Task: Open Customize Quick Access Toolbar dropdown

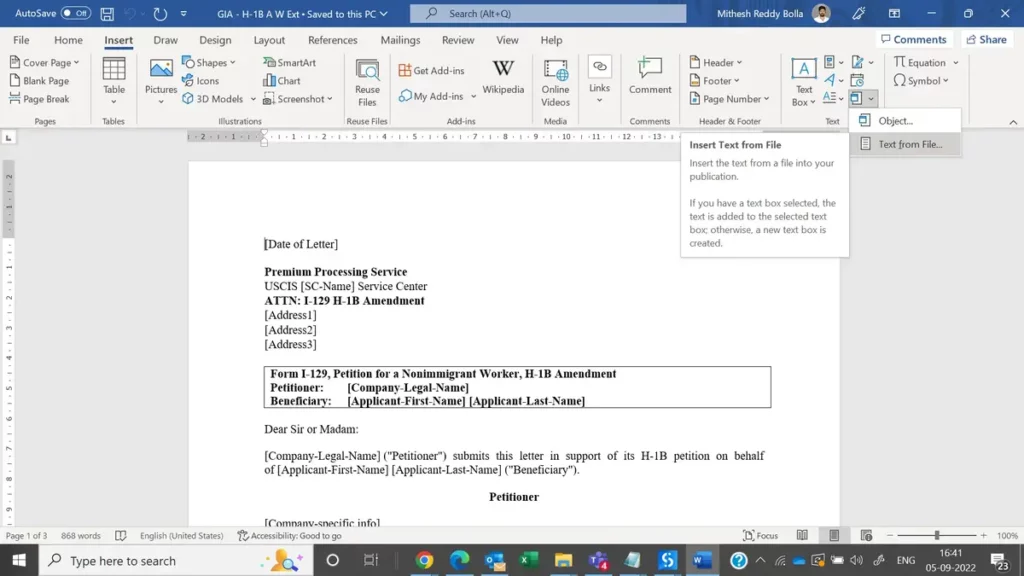Action: coord(184,13)
